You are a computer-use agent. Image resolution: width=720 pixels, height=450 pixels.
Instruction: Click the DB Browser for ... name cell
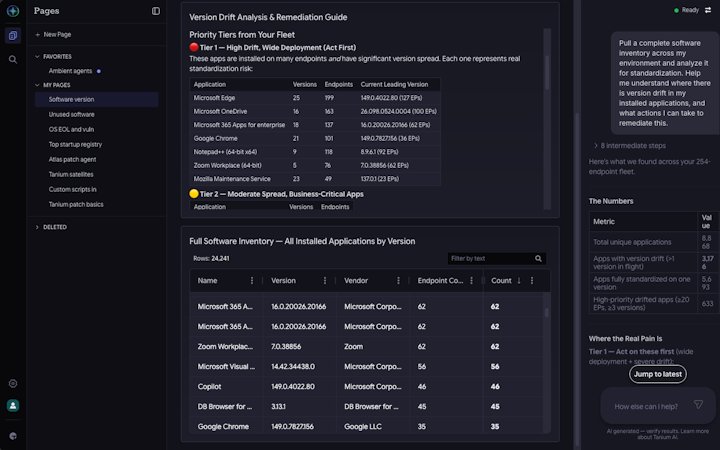tap(225, 407)
